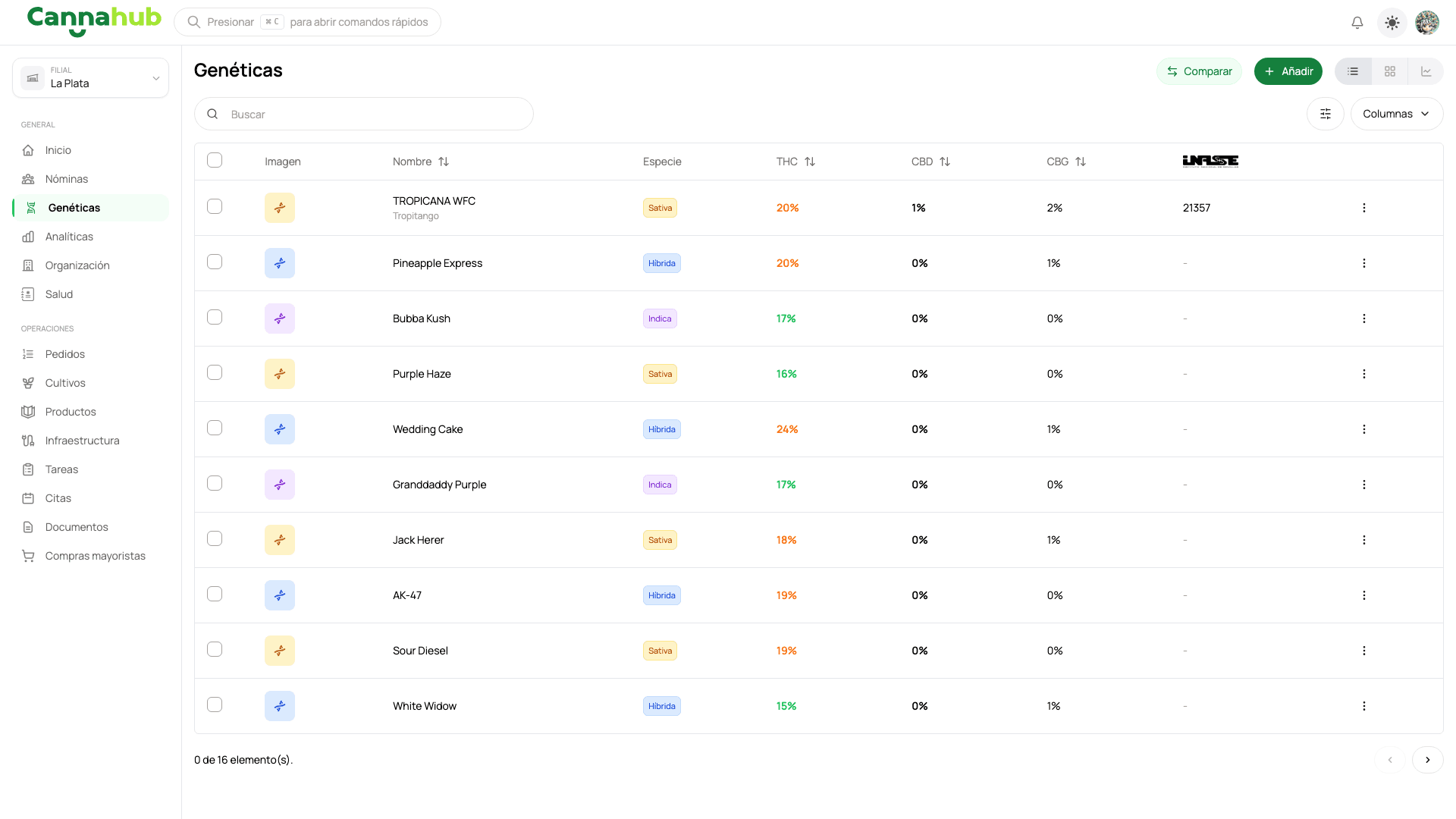Screen dimensions: 1456x819
Task: Switch to grid view
Action: click(1390, 71)
